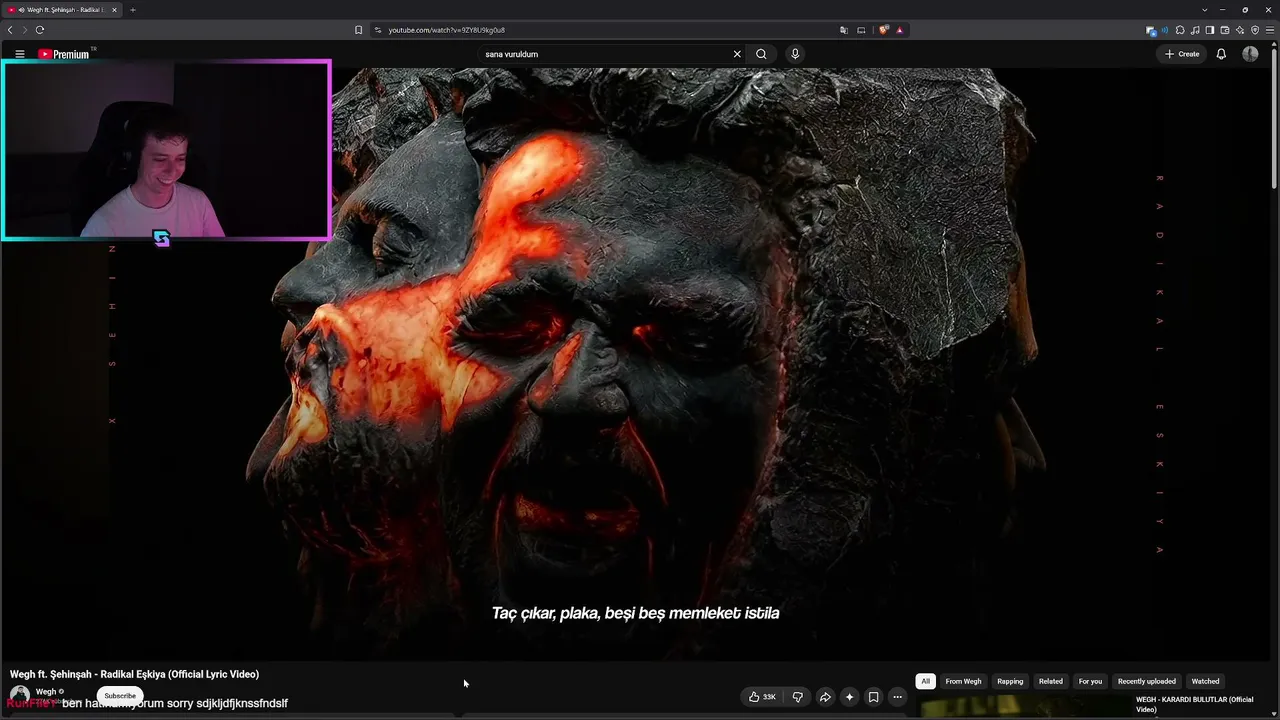Open more actions three-dot menu

[897, 697]
